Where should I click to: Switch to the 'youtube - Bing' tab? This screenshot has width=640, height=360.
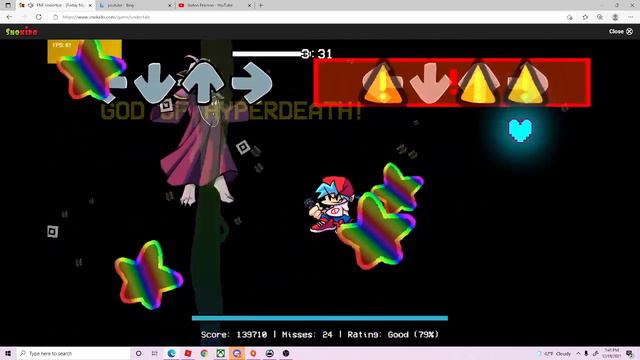click(135, 5)
